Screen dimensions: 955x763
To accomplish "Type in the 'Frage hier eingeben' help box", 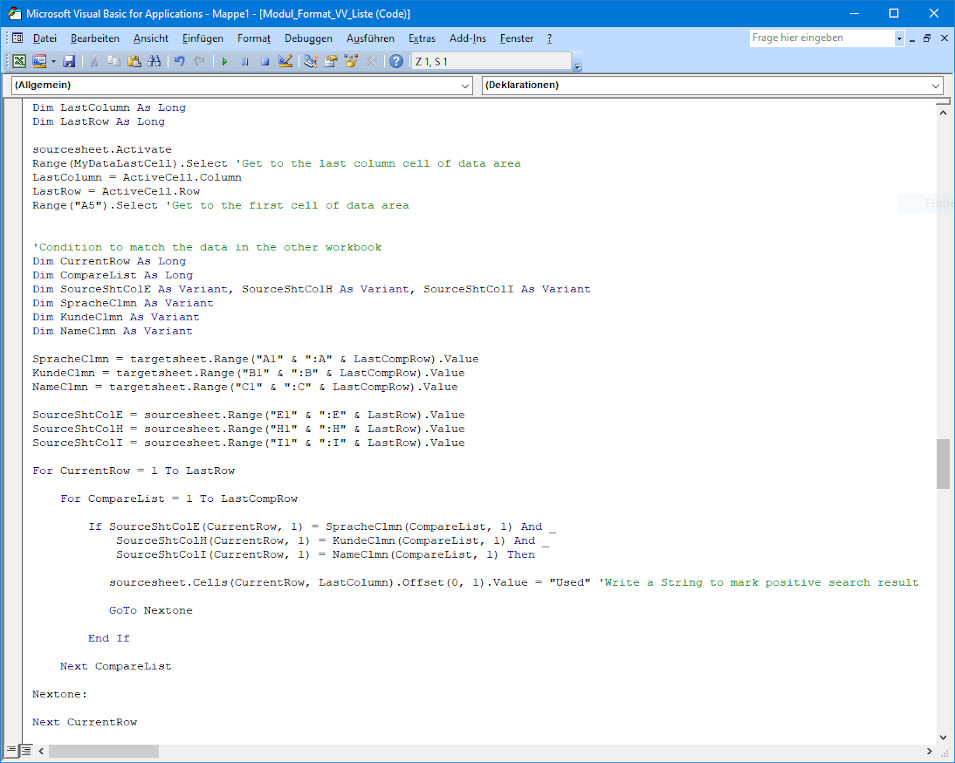I will (x=820, y=38).
